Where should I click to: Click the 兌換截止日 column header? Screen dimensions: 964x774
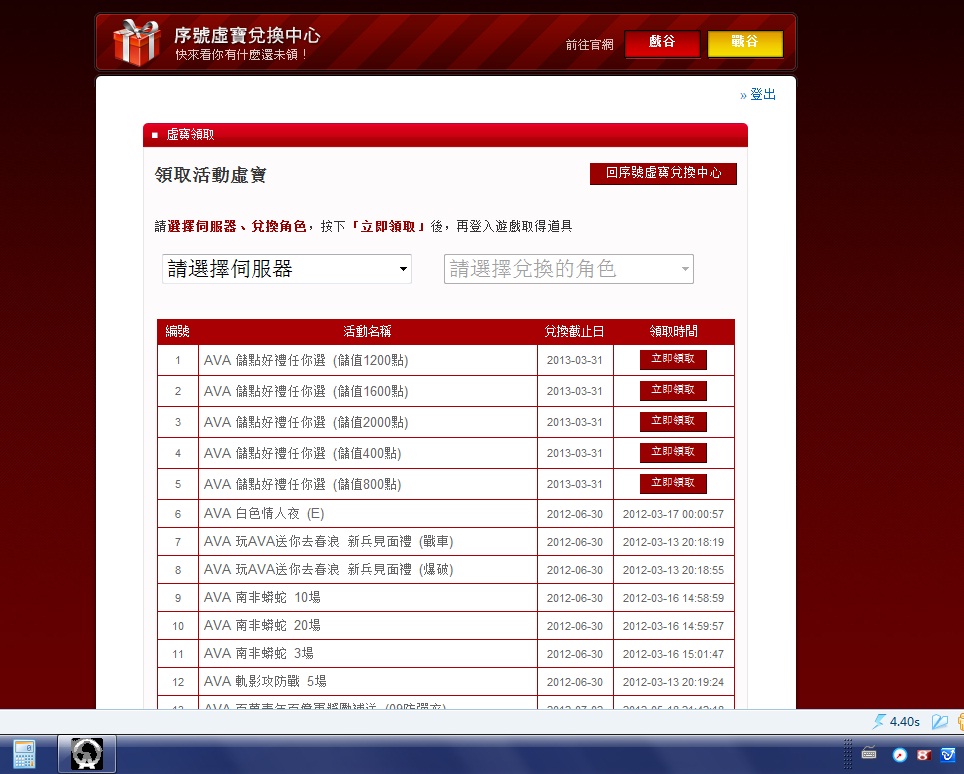574,331
